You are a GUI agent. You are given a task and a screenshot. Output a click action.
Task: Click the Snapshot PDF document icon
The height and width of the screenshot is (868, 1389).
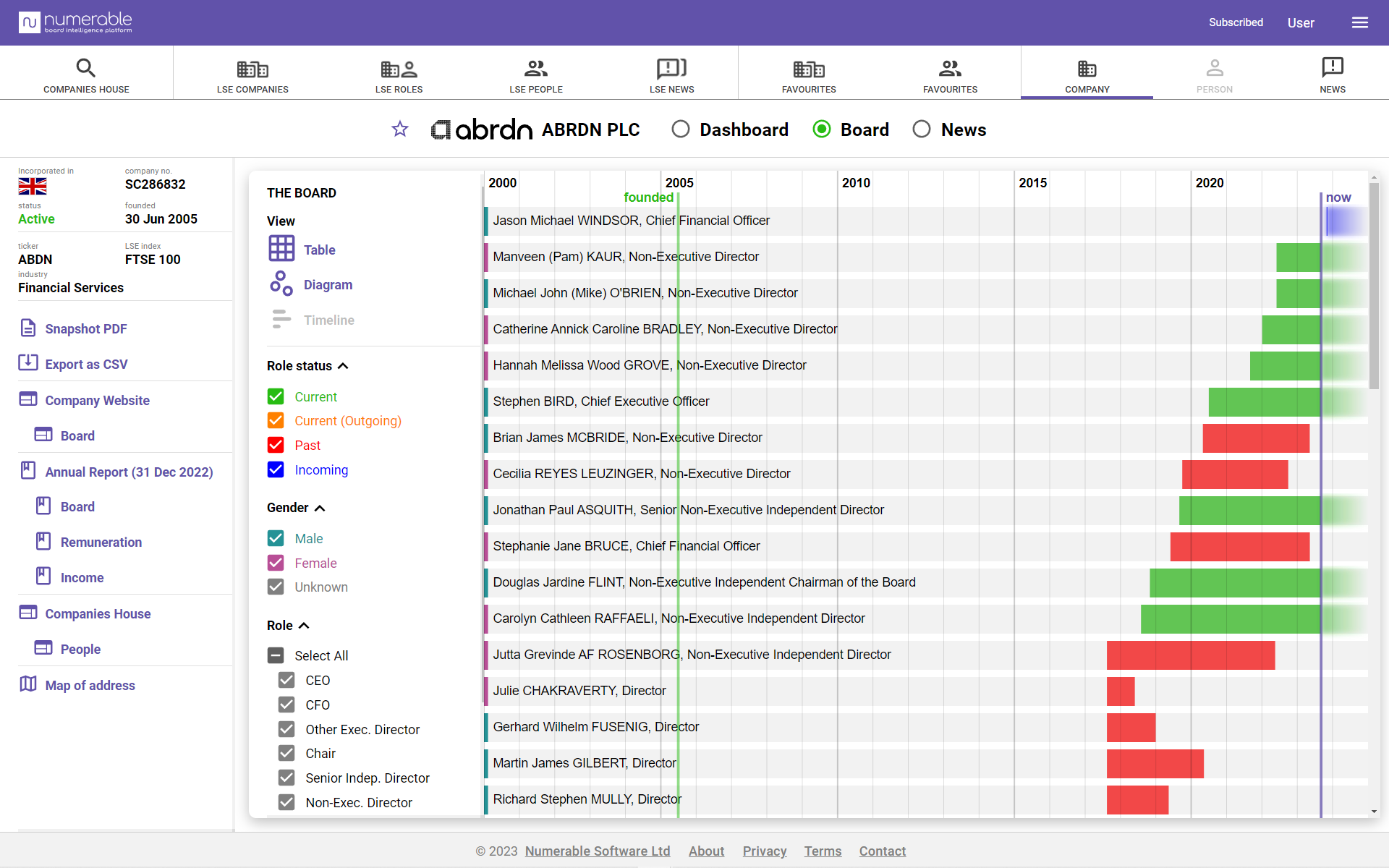28,328
